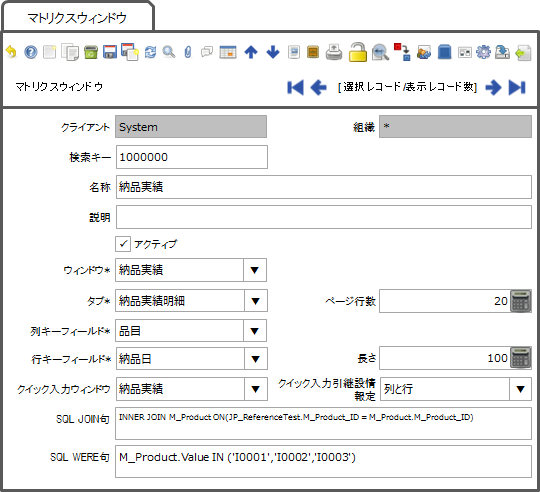Go to next record arrow
Image resolution: width=540 pixels, height=492 pixels.
pyautogui.click(x=494, y=87)
